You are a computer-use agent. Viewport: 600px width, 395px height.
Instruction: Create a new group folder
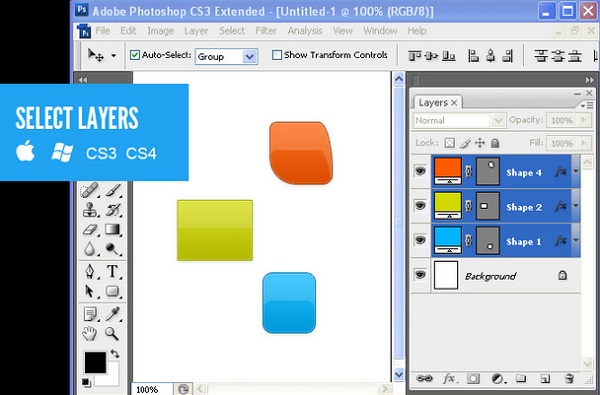click(x=521, y=379)
